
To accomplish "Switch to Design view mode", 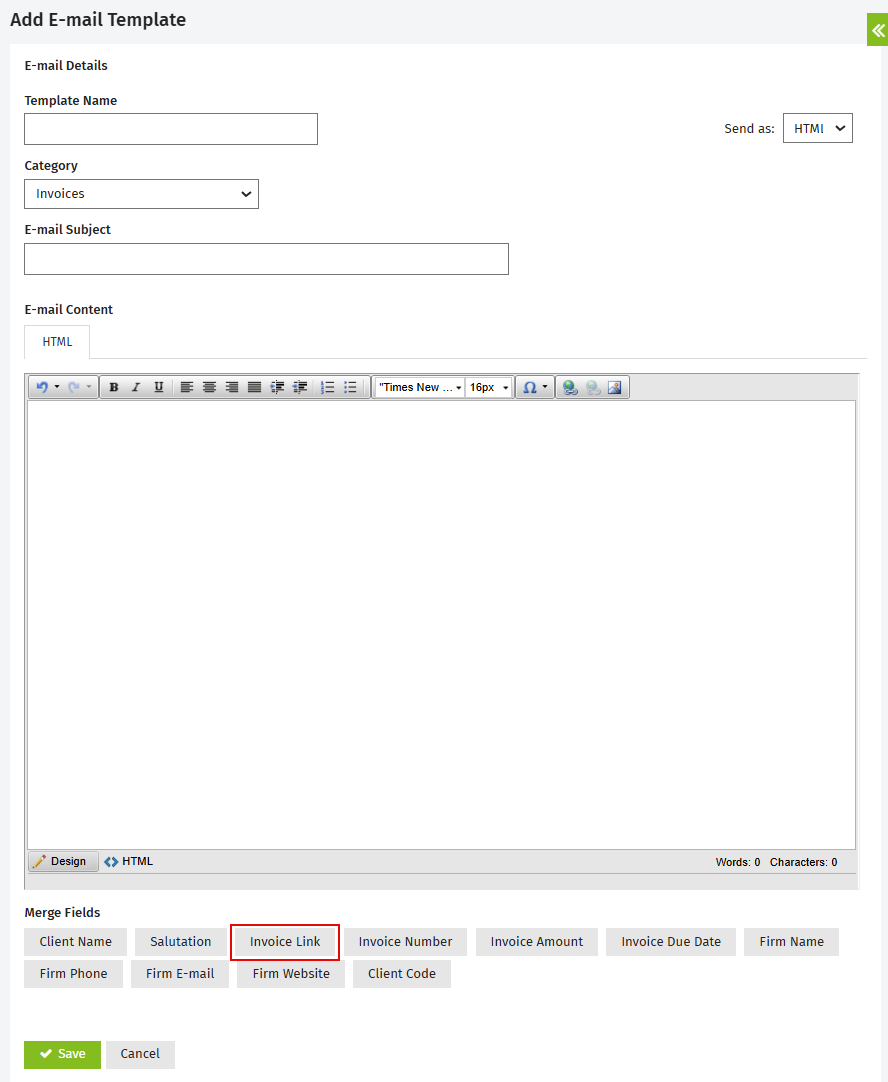I will pyautogui.click(x=63, y=861).
